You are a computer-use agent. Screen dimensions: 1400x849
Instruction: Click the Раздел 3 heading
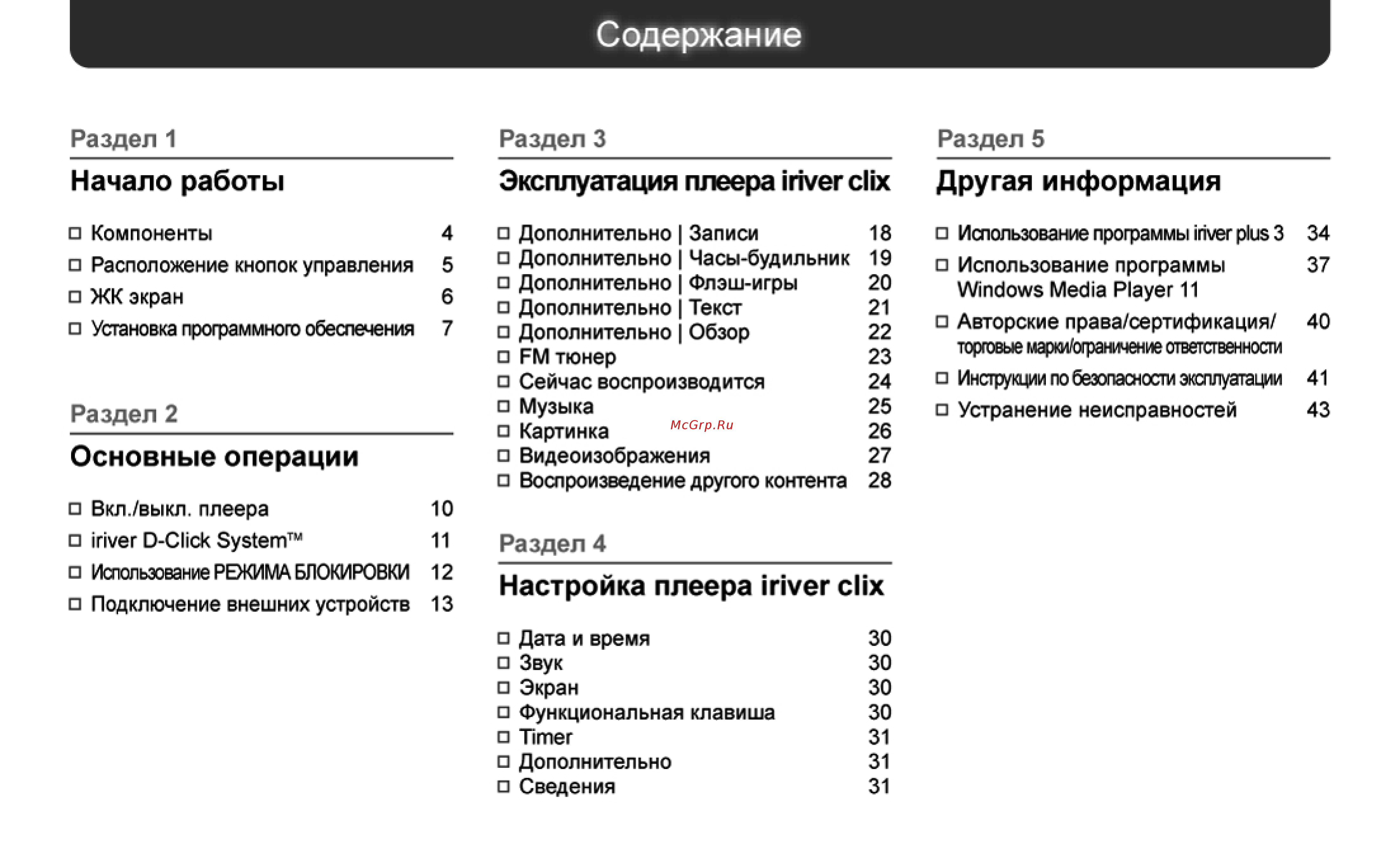click(552, 139)
